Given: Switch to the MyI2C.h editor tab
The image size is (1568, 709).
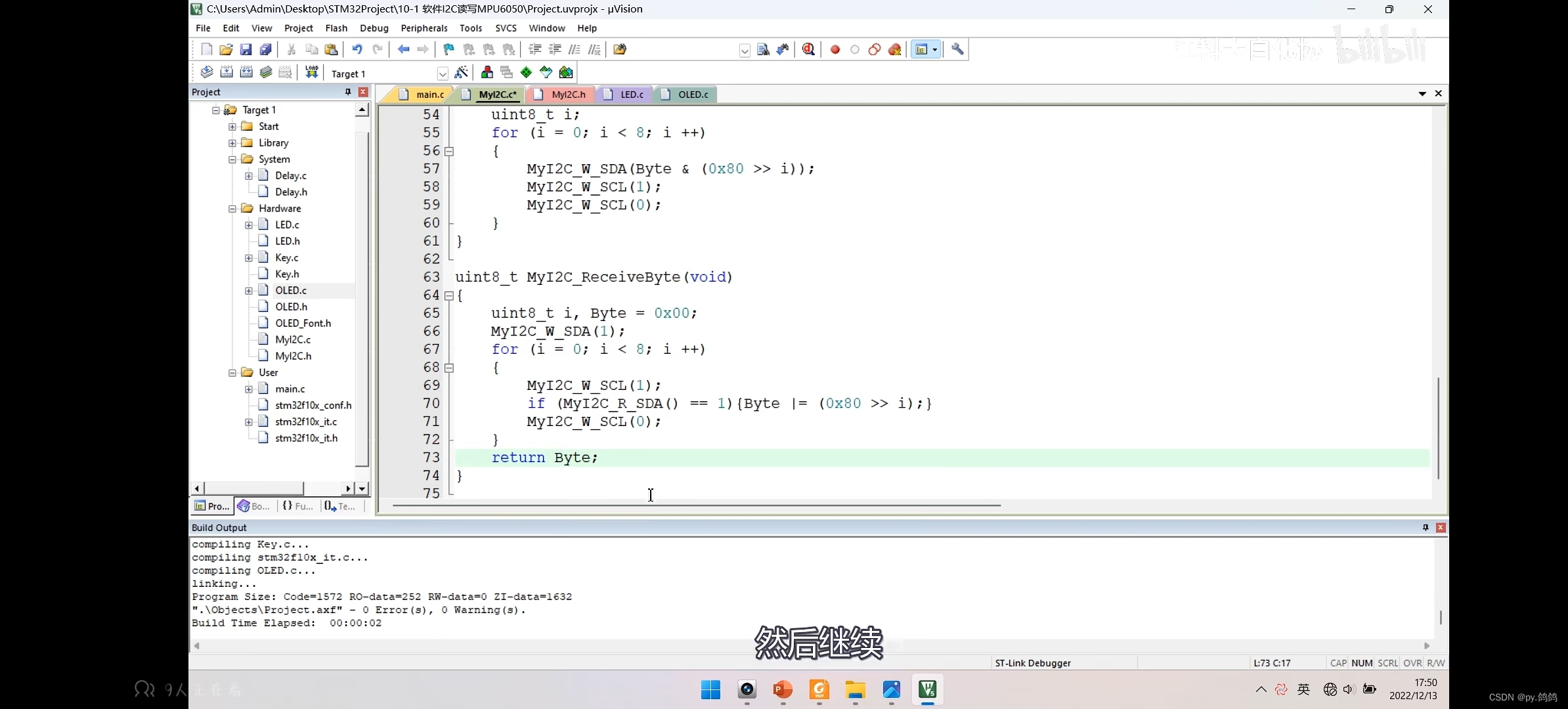Looking at the screenshot, I should (x=560, y=95).
